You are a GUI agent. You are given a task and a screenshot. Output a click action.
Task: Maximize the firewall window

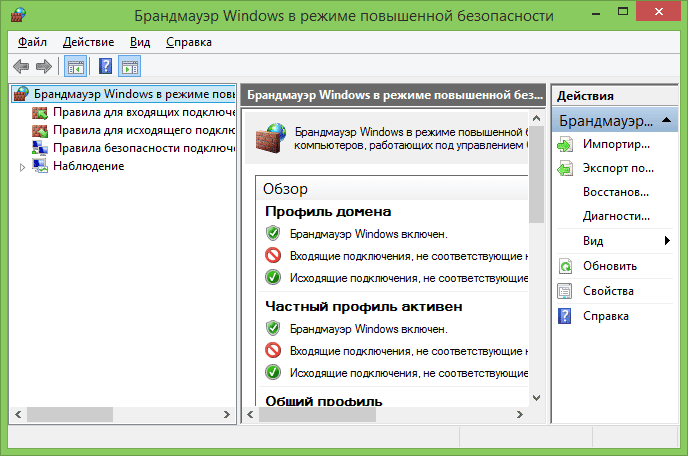pos(623,12)
